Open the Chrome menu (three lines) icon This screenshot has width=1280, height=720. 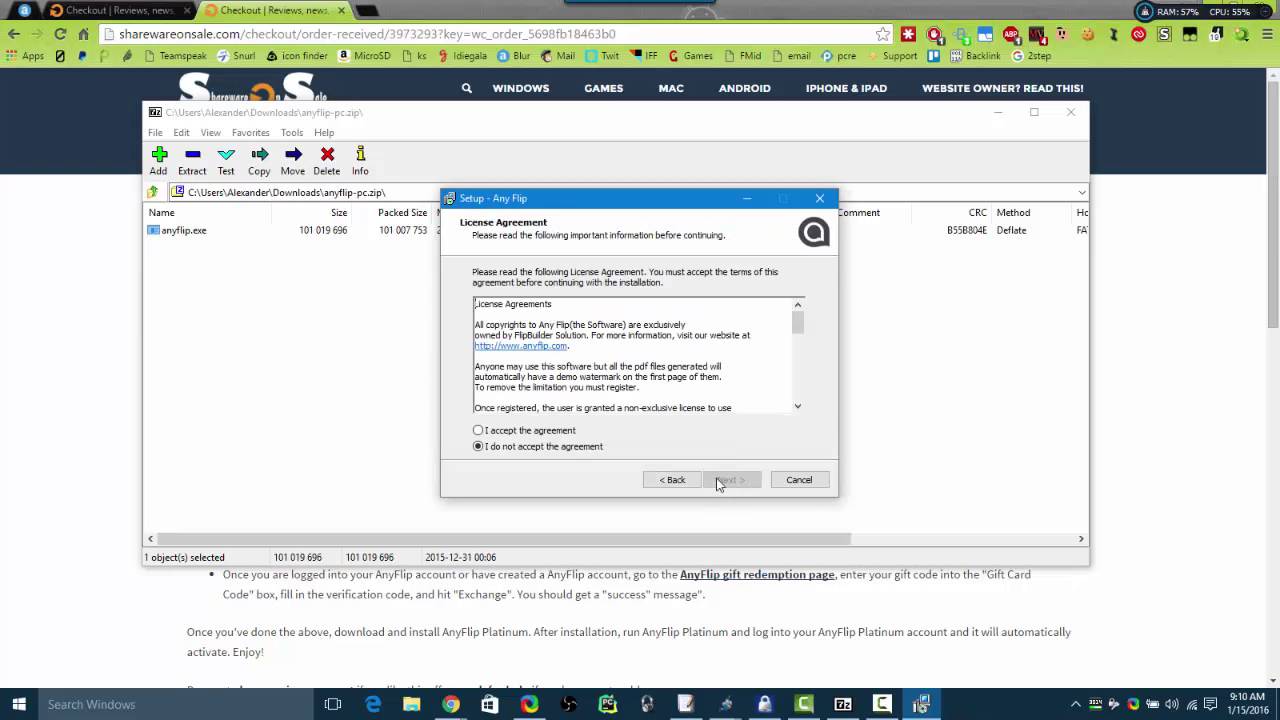tap(1266, 34)
